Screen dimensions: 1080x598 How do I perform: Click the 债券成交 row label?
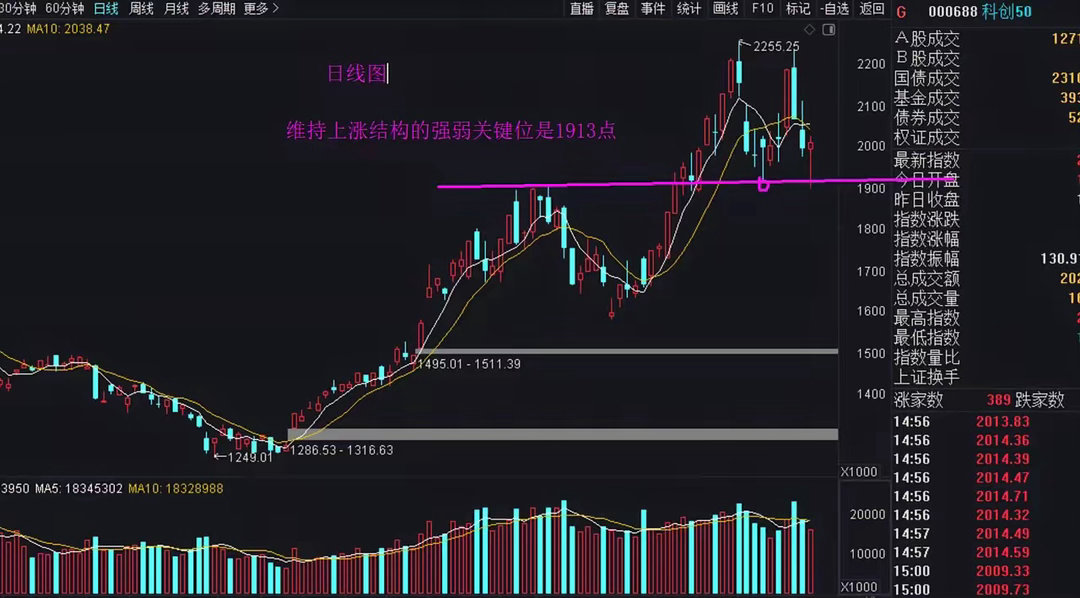coord(926,118)
